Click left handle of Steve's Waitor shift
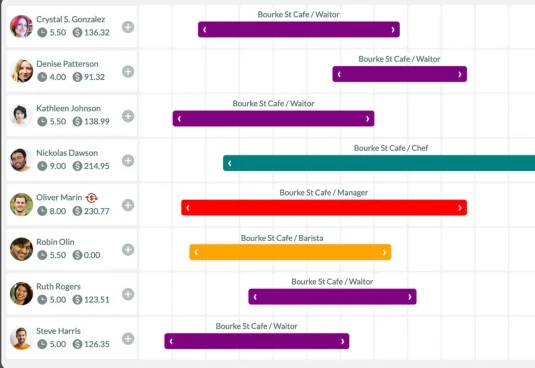535x368 pixels. tap(171, 341)
